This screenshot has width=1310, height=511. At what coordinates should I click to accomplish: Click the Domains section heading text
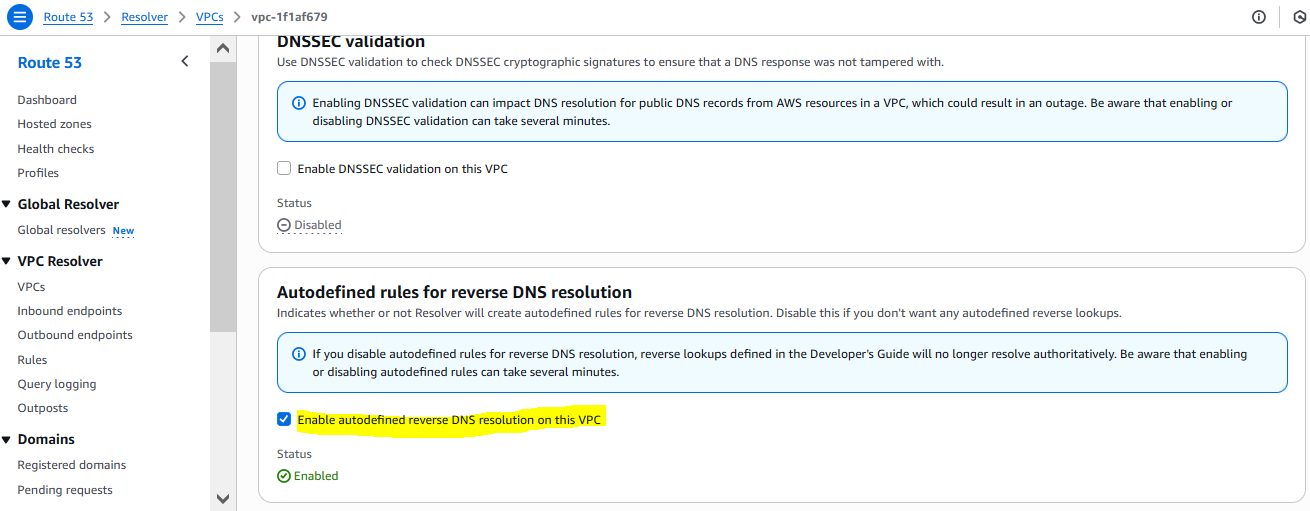(x=46, y=439)
